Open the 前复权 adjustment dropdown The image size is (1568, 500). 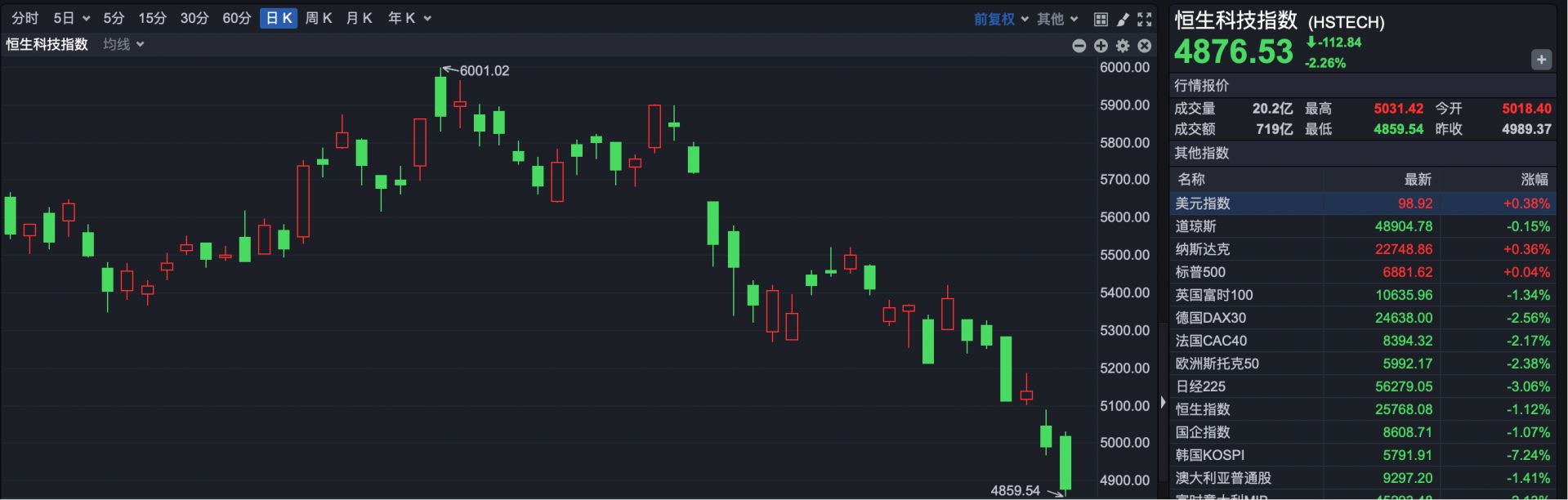pyautogui.click(x=1001, y=19)
